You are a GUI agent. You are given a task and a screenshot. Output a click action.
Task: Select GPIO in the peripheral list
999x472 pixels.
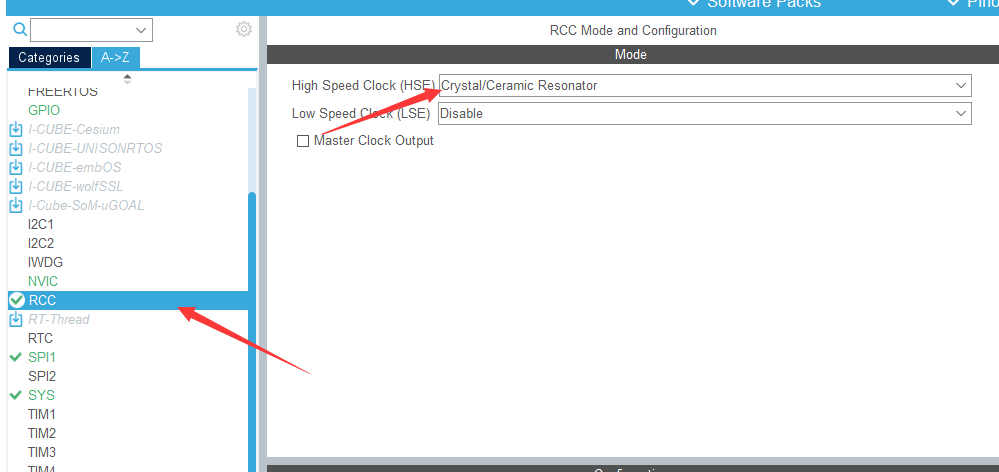44,110
